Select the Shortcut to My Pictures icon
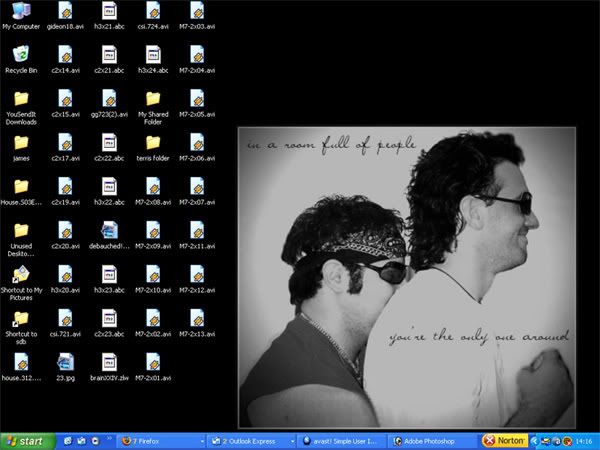The image size is (600, 450). [21, 273]
